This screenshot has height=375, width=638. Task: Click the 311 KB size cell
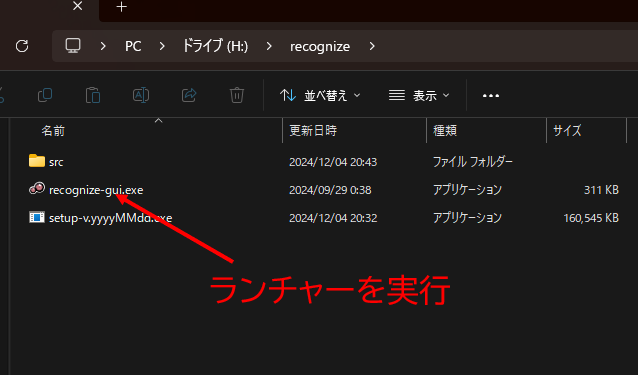coord(601,190)
